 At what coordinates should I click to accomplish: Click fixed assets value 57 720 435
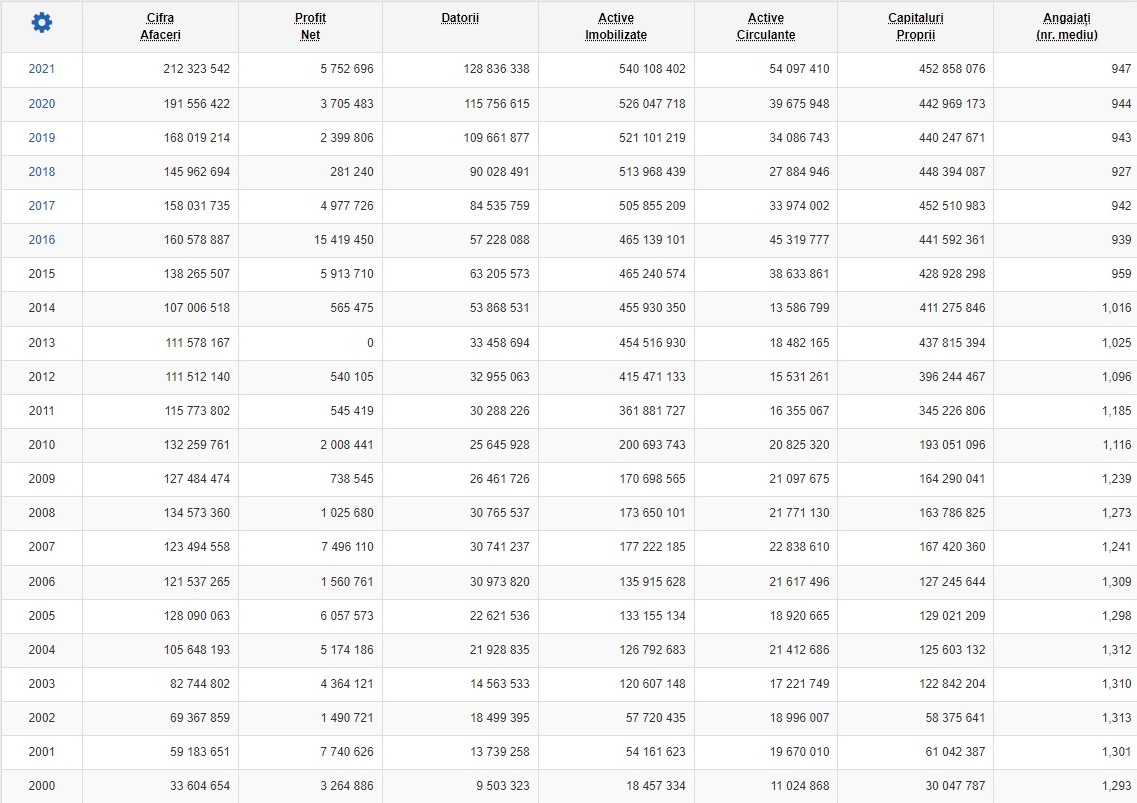click(656, 719)
